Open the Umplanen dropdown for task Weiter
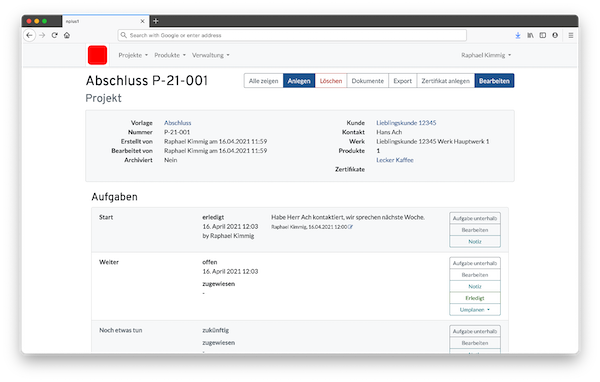Image resolution: width=600 pixels, height=382 pixels. pos(475,310)
